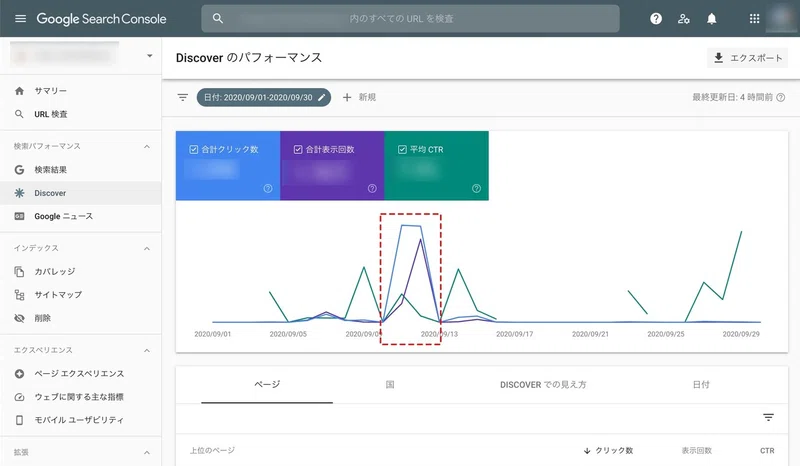Sort table by 表示回数 column header
Screen dimensions: 800x466
pos(696,451)
